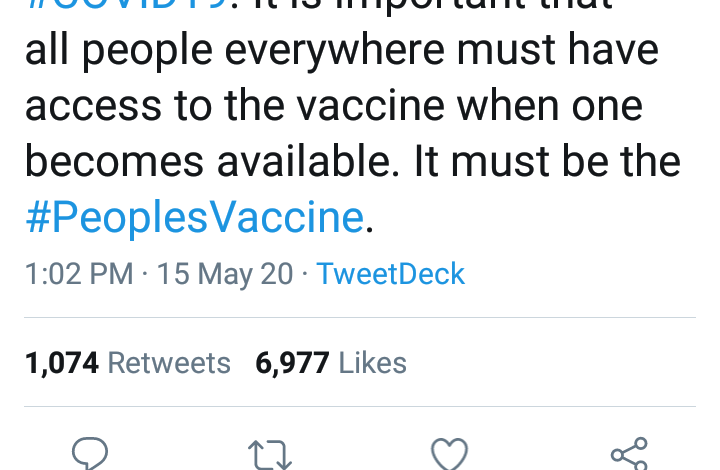This screenshot has height=470, width=720.
Task: Click the word "Likes" label
Action: 373,362
